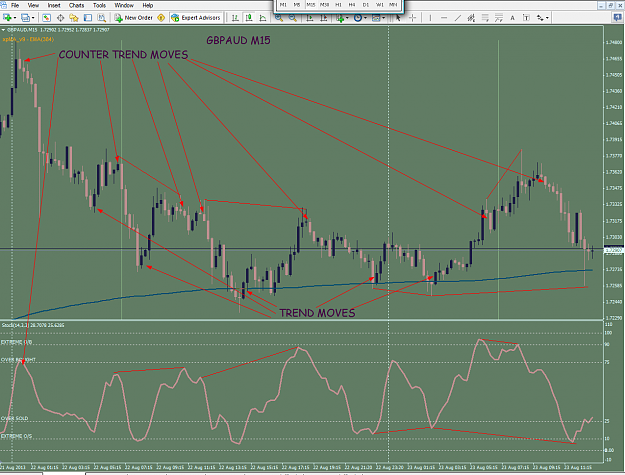Screen dimensions: 625x475
Task: Open the Window menu
Action: 124,5
